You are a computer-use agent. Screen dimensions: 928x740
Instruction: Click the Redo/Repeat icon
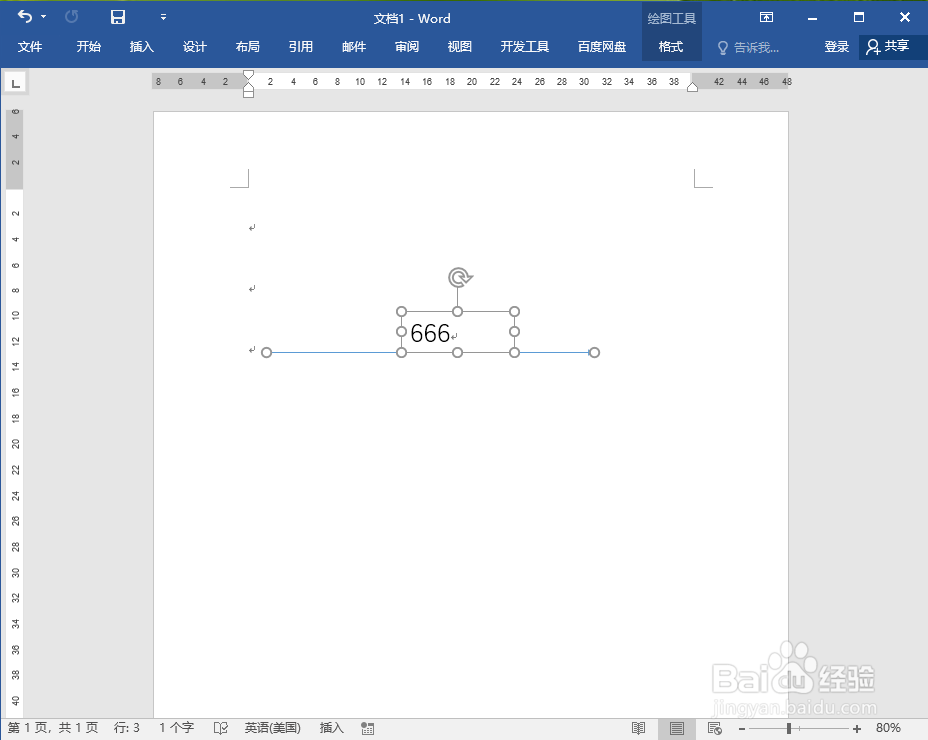[x=72, y=17]
